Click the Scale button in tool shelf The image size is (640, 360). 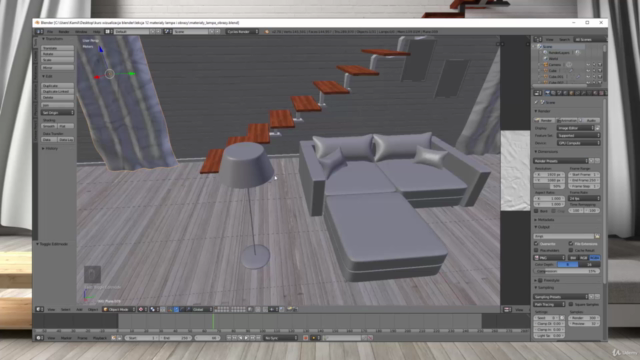[x=58, y=60]
